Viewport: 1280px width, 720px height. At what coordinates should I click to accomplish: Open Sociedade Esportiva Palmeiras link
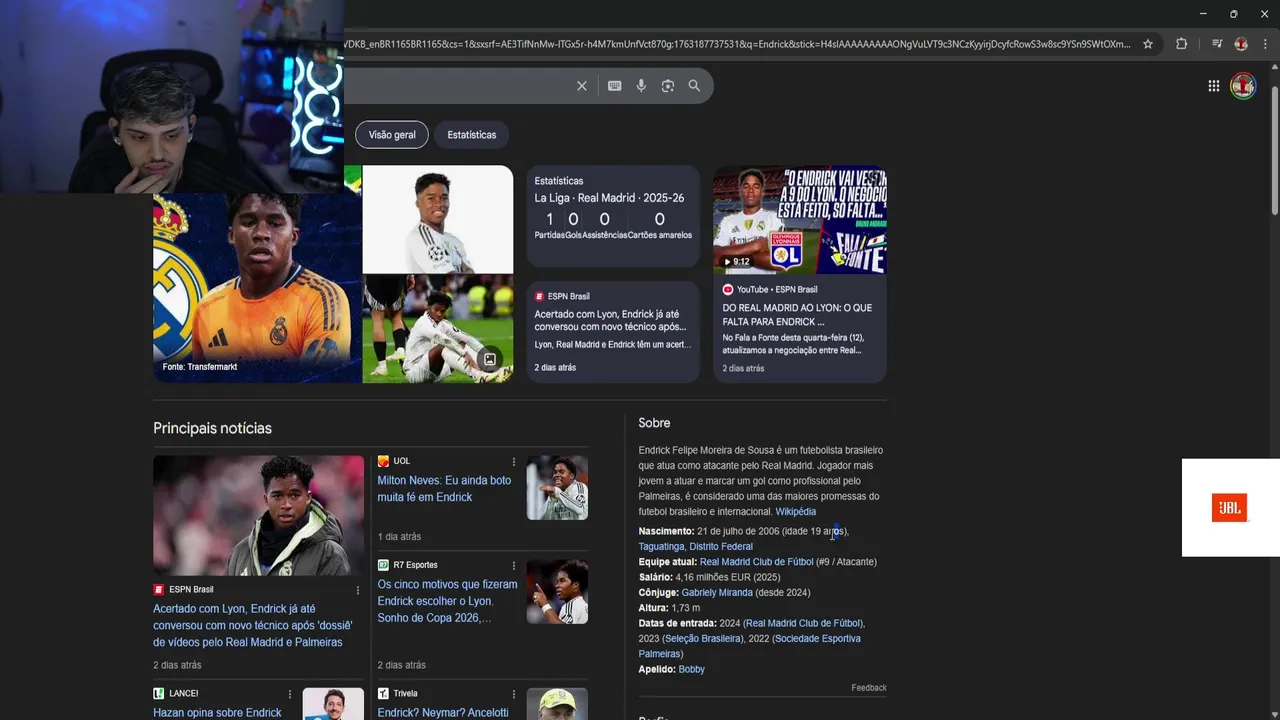(750, 646)
